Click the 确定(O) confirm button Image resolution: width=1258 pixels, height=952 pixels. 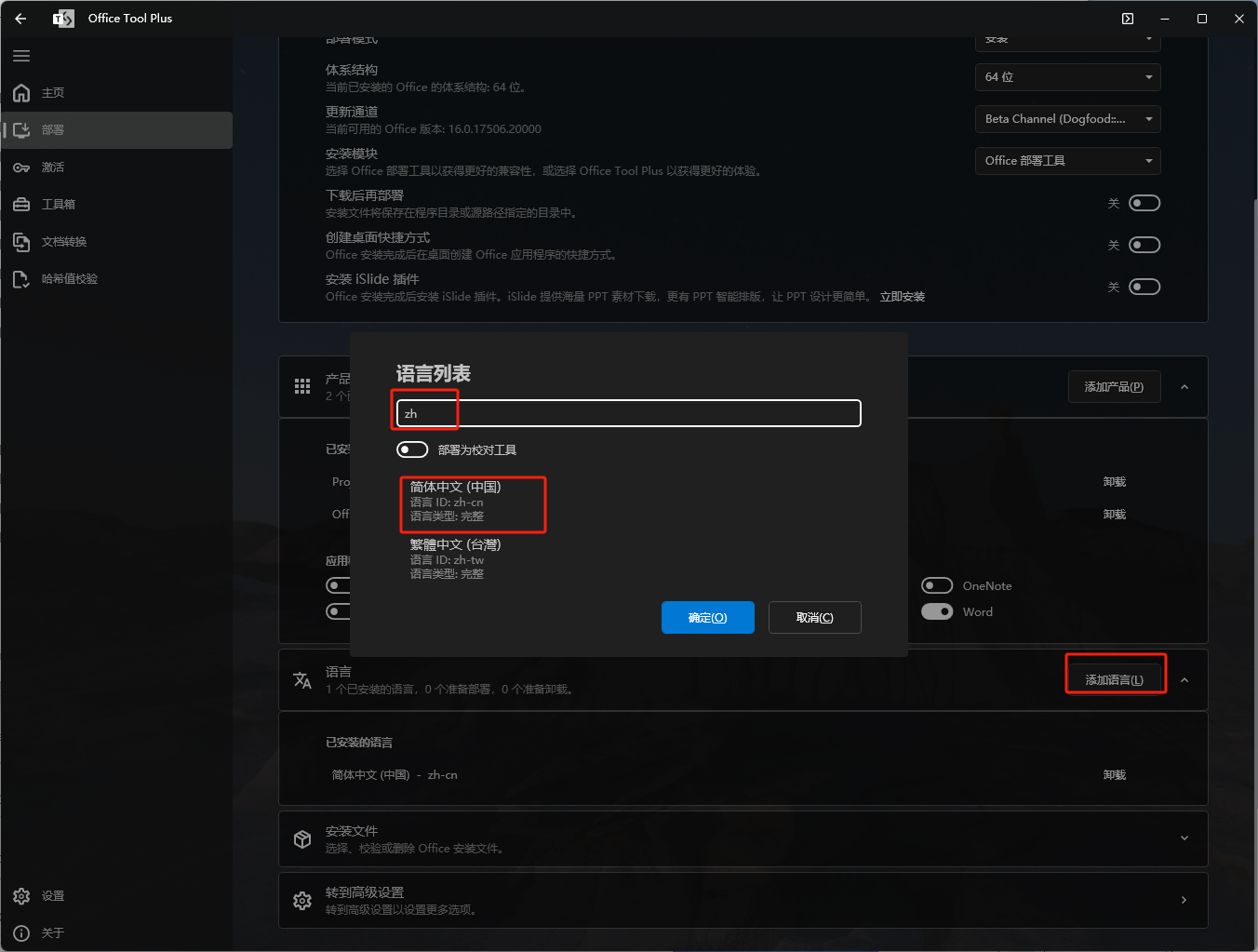tap(707, 617)
